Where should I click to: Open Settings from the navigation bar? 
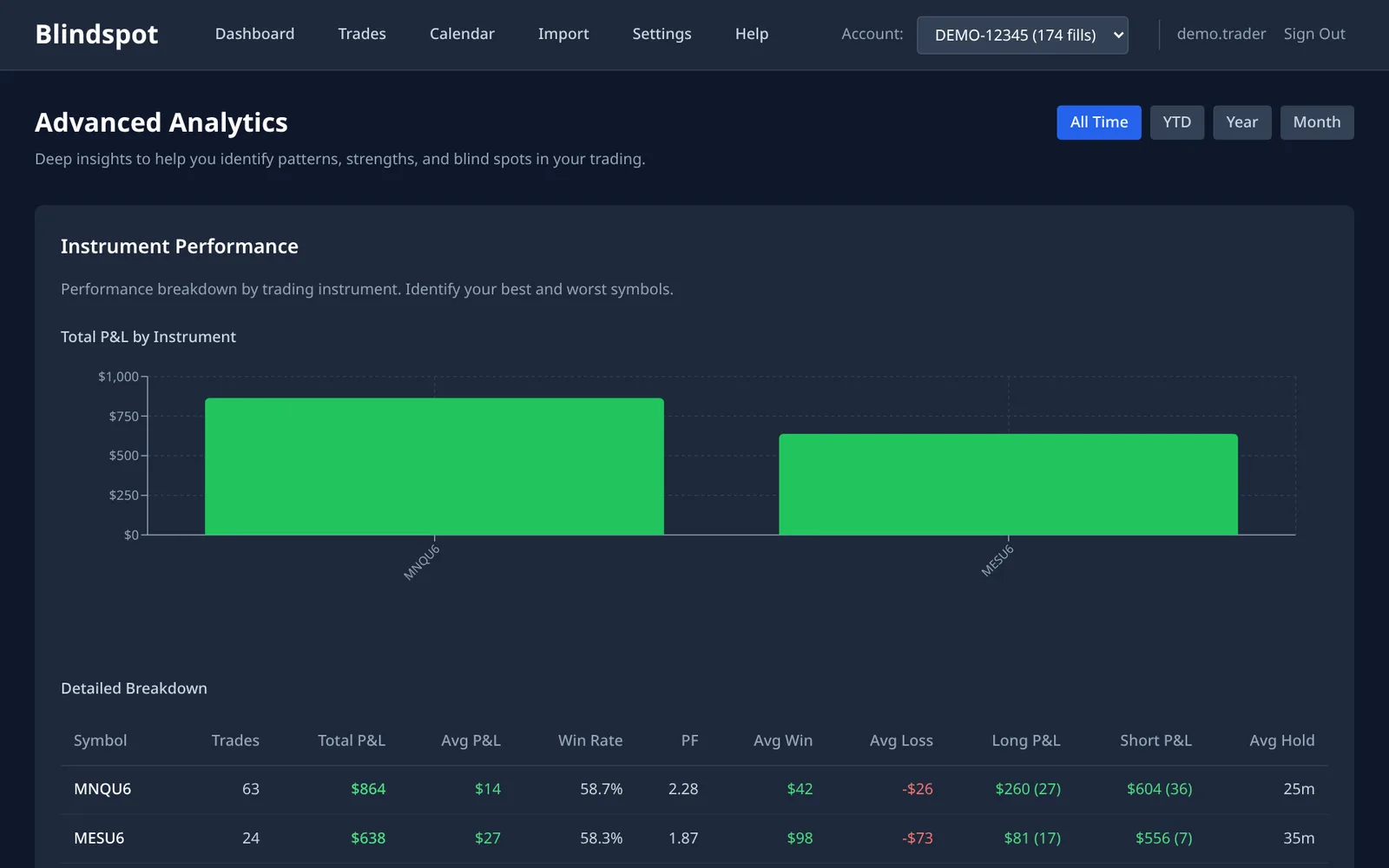tap(662, 34)
